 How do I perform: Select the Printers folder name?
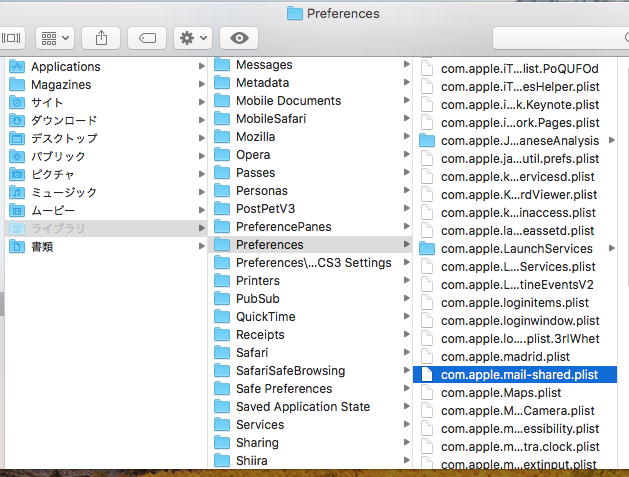(x=258, y=281)
